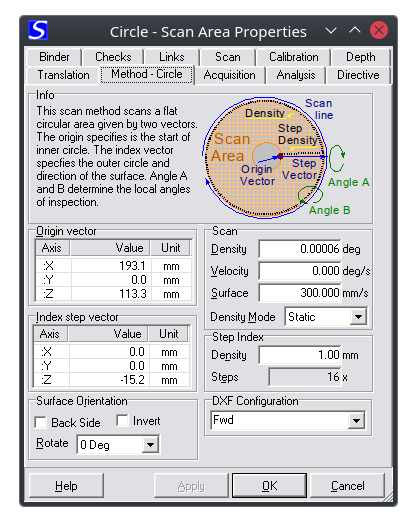Click the Velocity 0.000 deg/s field
Viewport: 417px width, 530px height.
point(300,271)
